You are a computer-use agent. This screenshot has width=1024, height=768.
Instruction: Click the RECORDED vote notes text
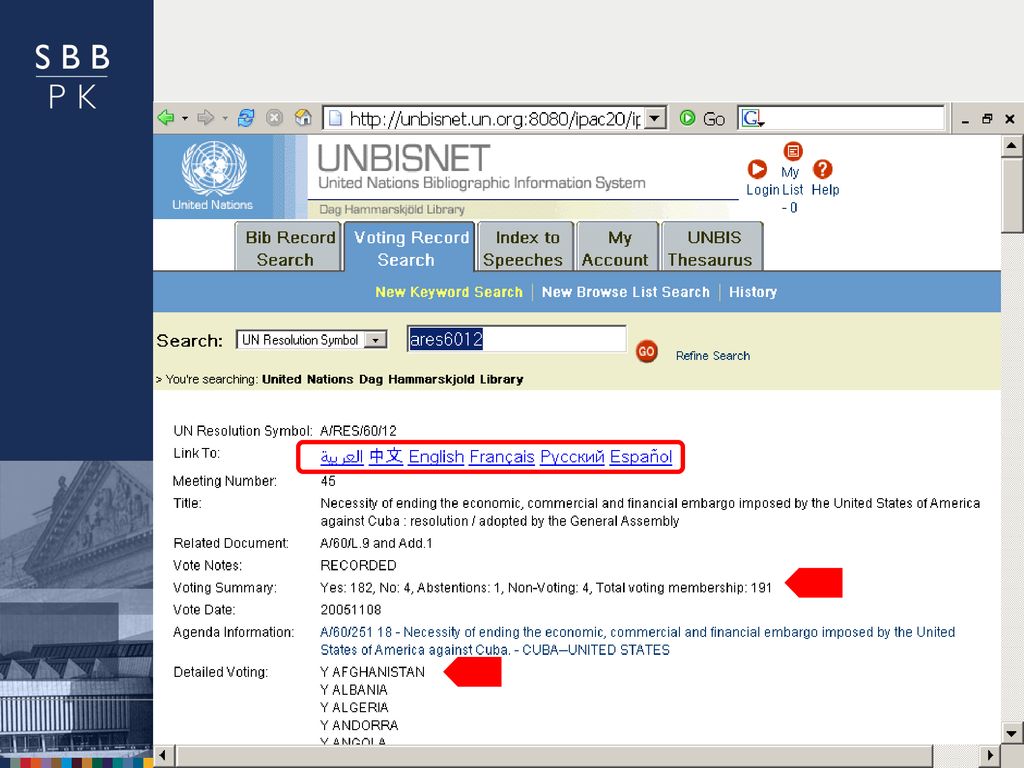click(x=359, y=566)
